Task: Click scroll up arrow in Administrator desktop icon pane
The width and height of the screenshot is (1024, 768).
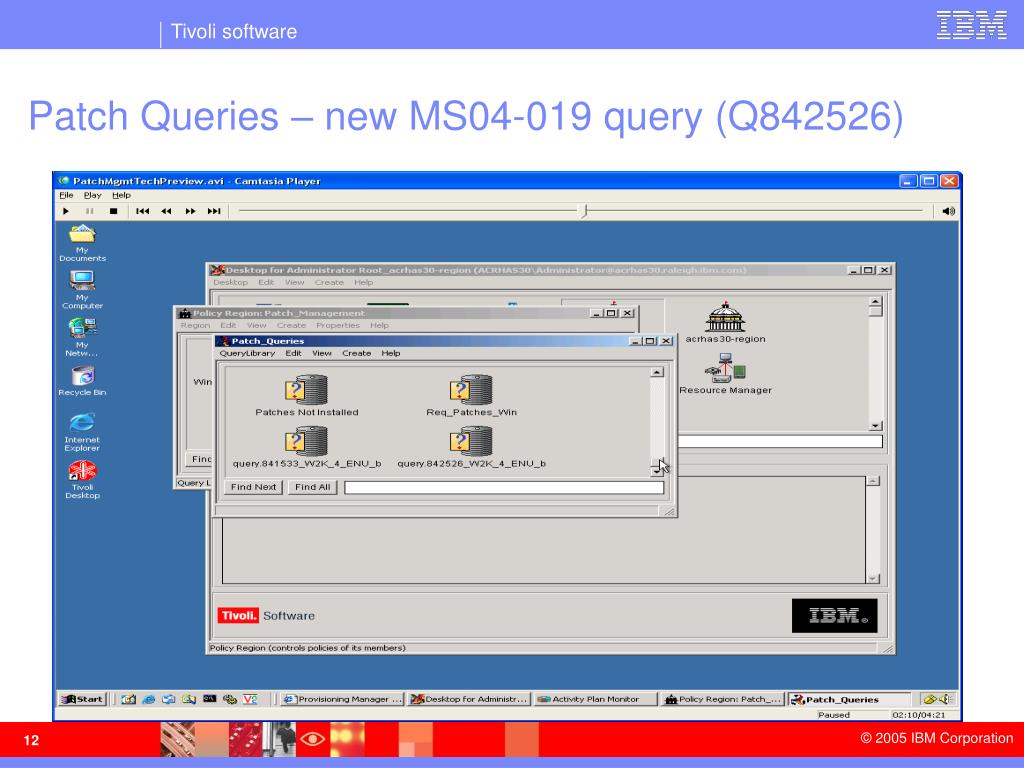Action: (x=876, y=302)
